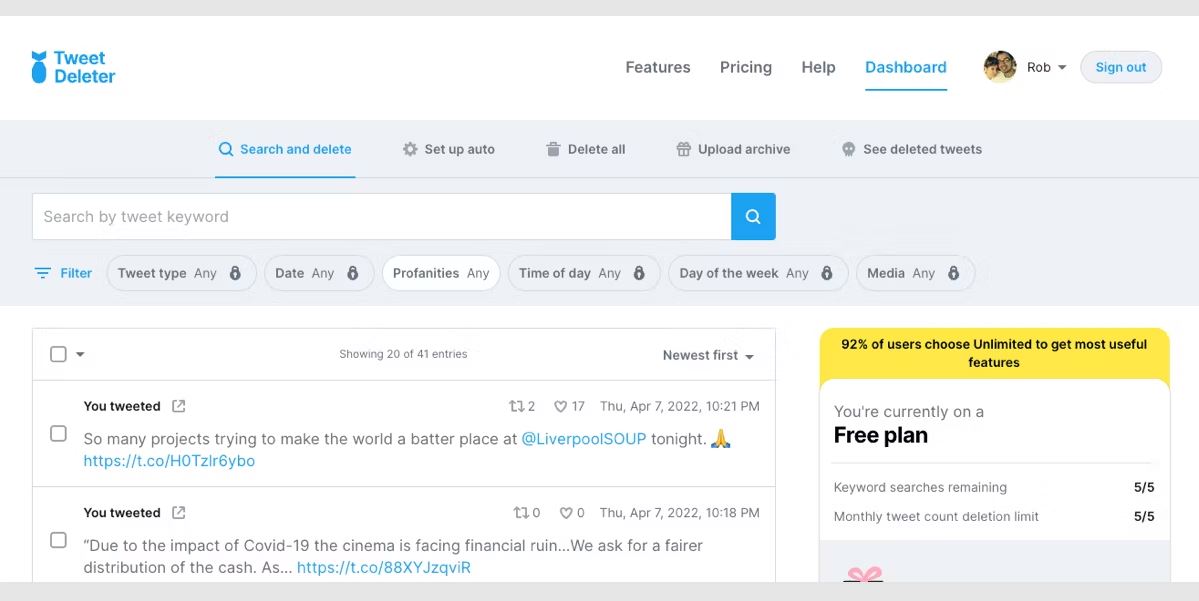Tick the select-all checkbox in list header
1199x601 pixels.
pyautogui.click(x=58, y=354)
